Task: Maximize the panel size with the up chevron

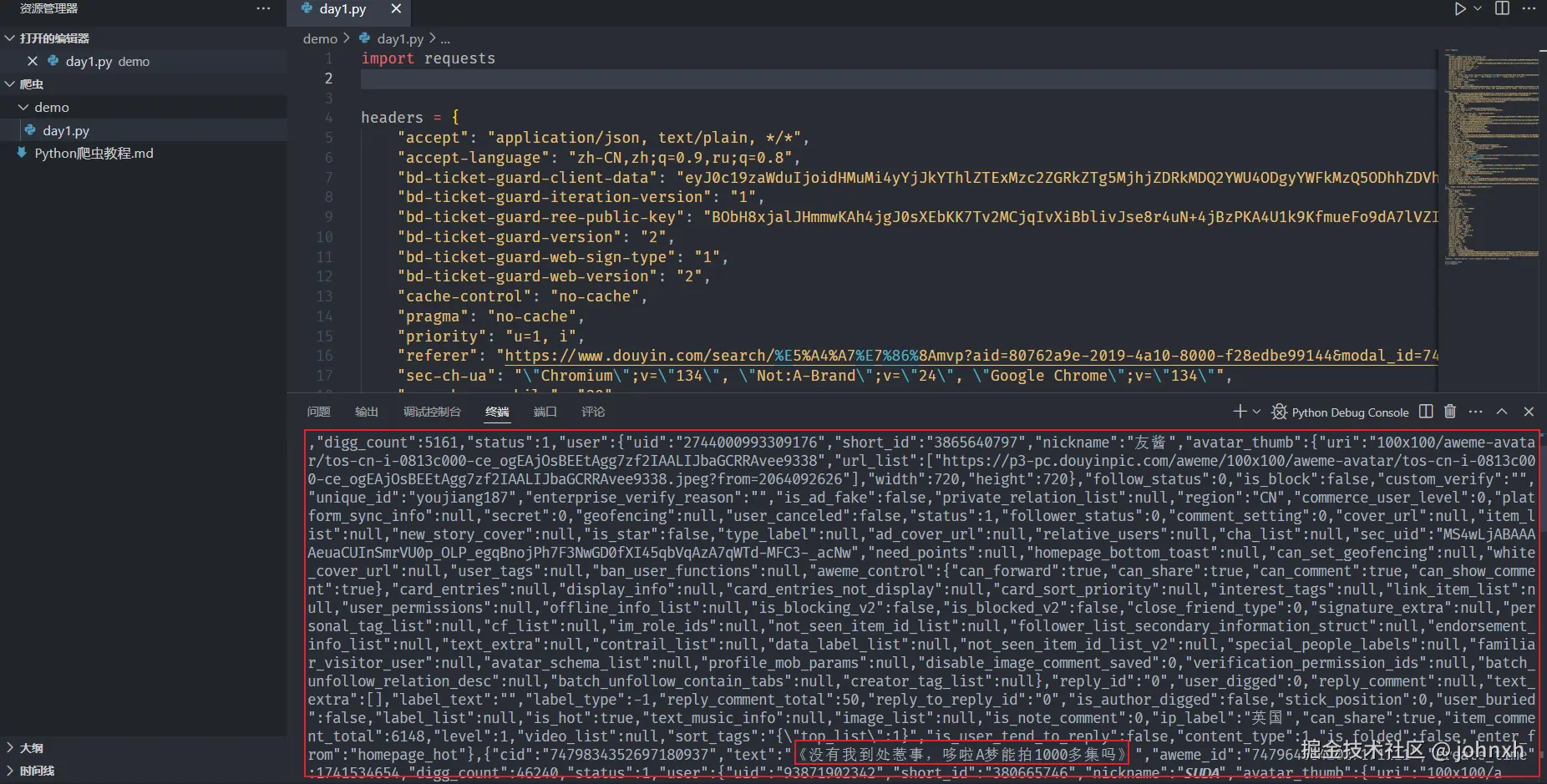Action: pos(1502,412)
